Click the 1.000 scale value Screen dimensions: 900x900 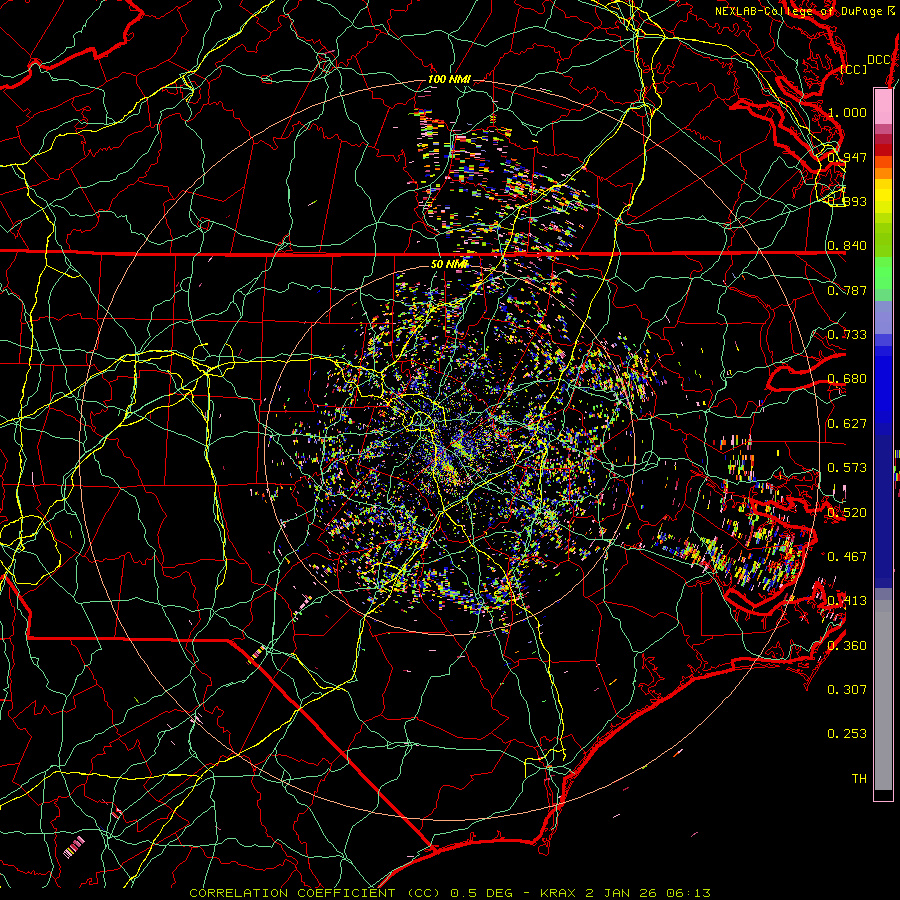tap(847, 112)
